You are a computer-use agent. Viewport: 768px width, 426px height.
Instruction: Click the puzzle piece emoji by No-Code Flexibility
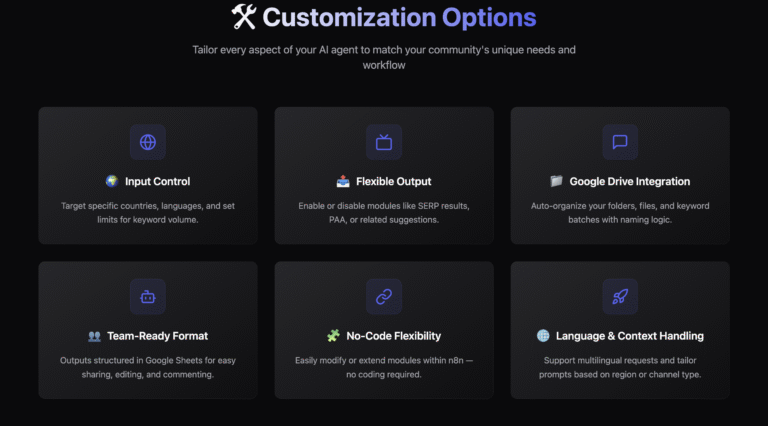coord(333,336)
